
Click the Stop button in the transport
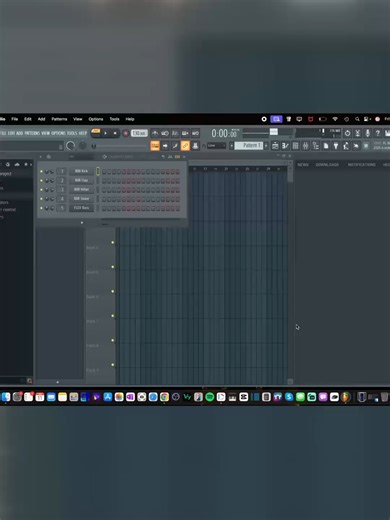[115, 133]
